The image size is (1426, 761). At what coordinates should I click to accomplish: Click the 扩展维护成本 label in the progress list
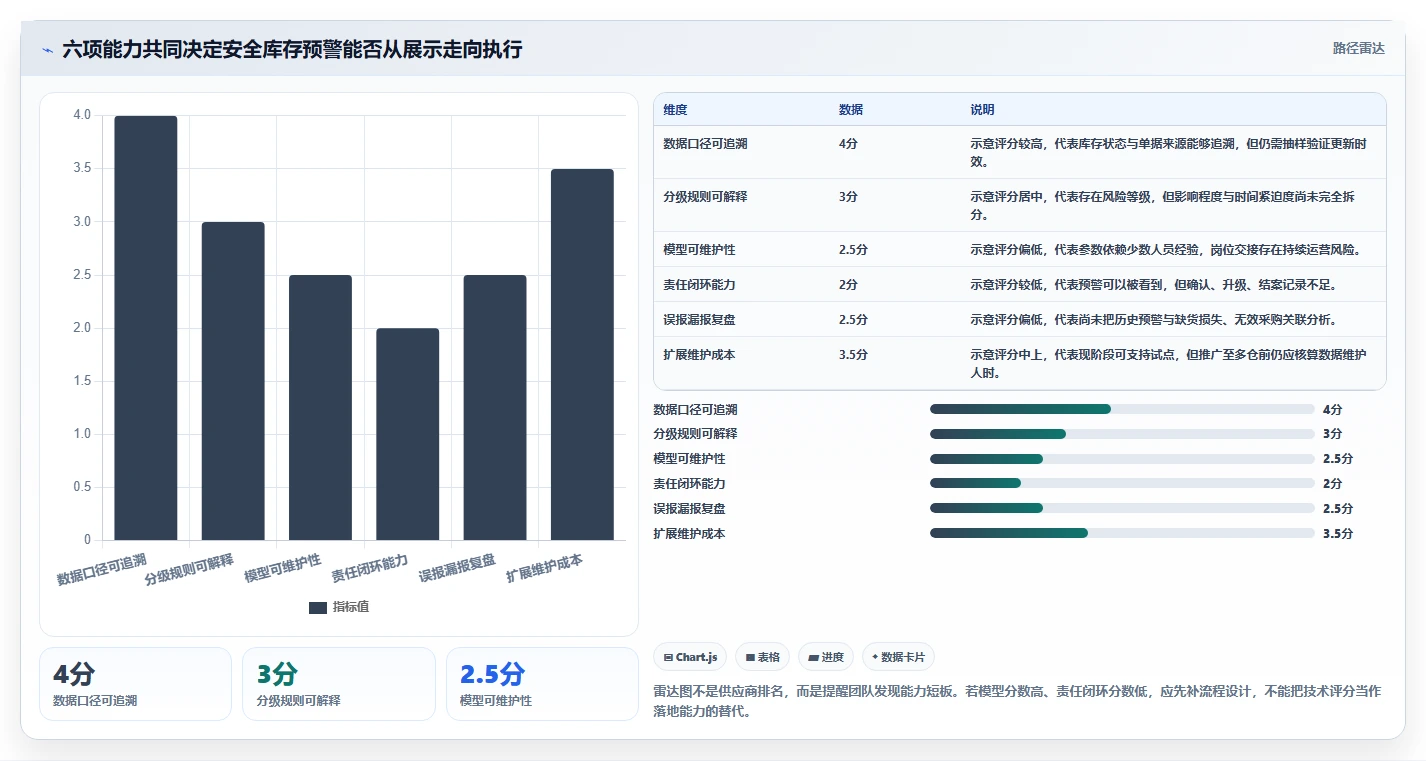[689, 533]
